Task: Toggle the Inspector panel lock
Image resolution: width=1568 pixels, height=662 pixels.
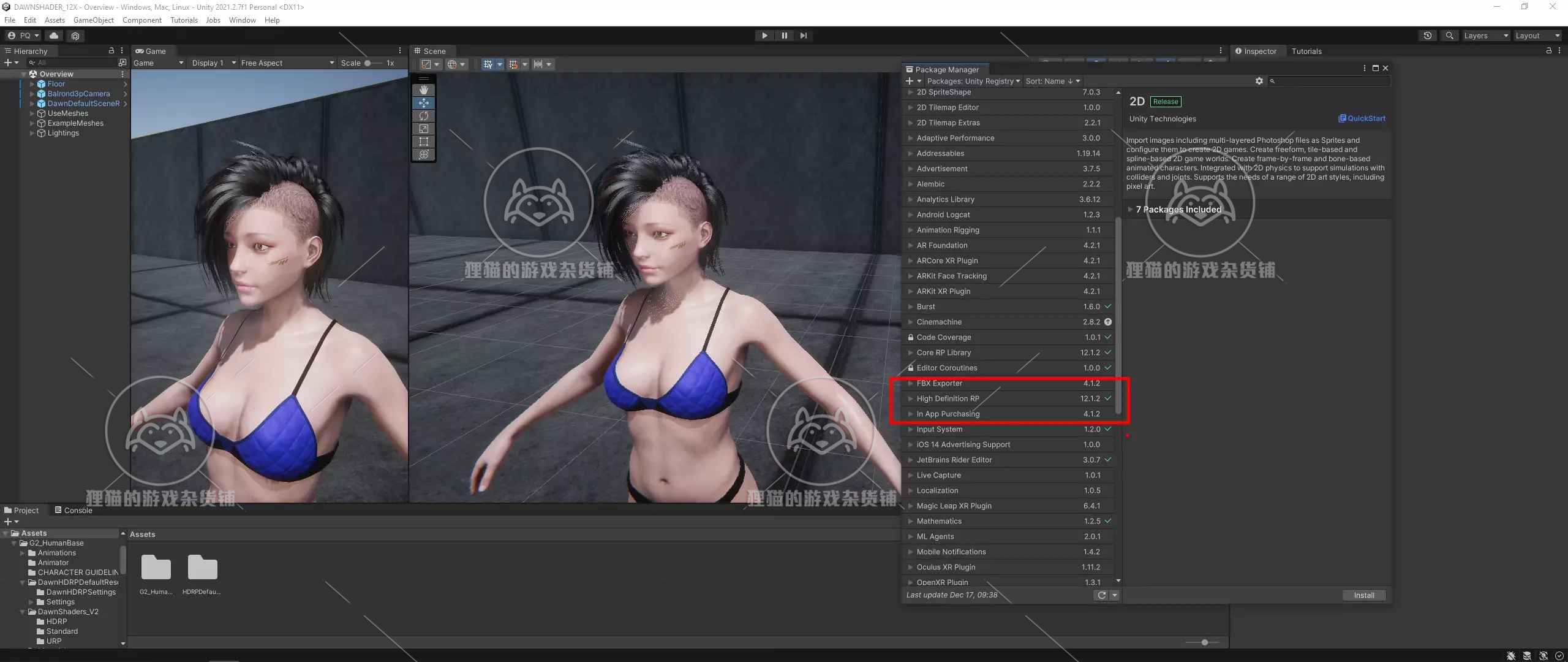Action: point(1549,51)
